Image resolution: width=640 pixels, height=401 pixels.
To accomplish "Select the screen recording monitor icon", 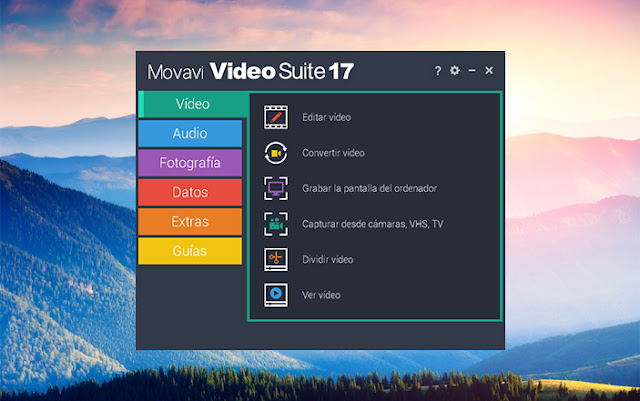I will click(x=276, y=188).
